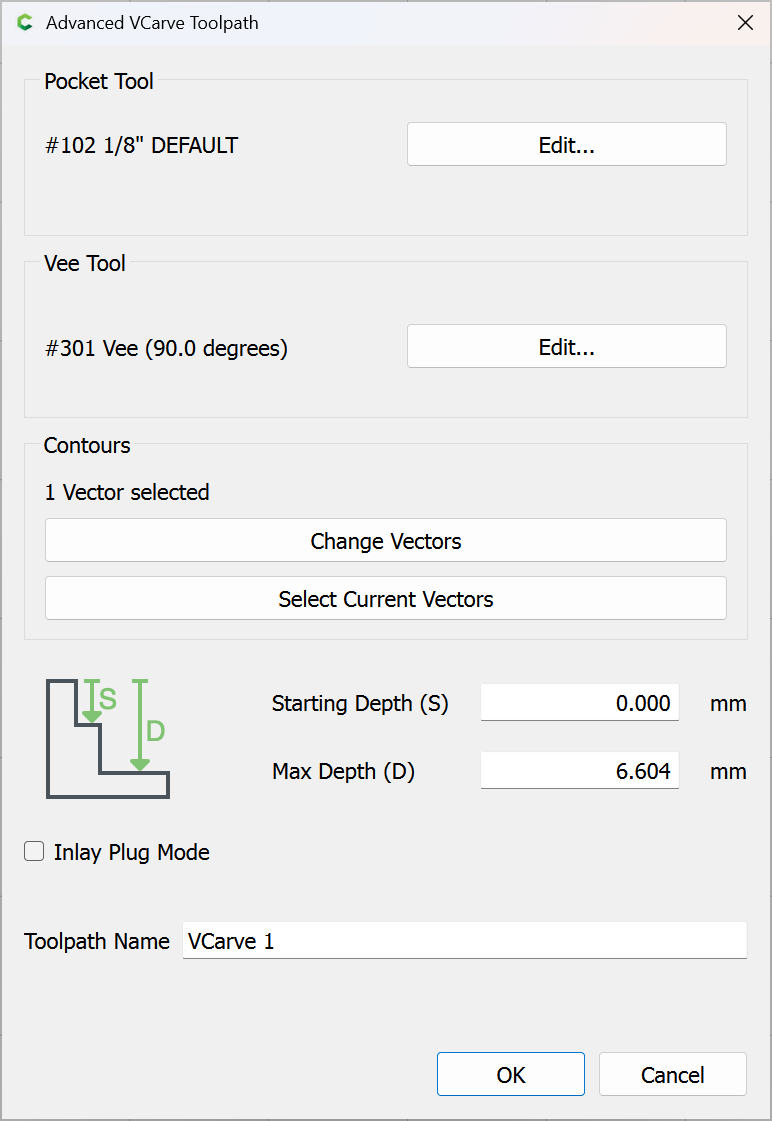This screenshot has height=1121, width=772.
Task: Enable the Inlay Plug Mode checkbox
Action: (35, 852)
